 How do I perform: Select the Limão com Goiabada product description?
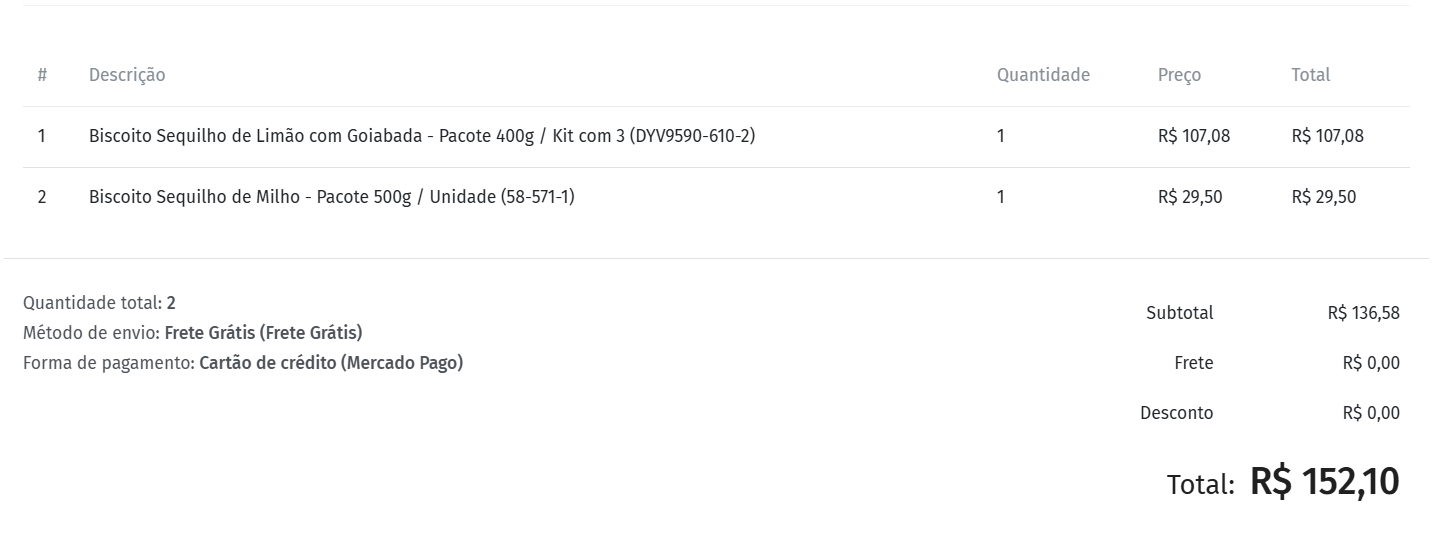pos(421,136)
